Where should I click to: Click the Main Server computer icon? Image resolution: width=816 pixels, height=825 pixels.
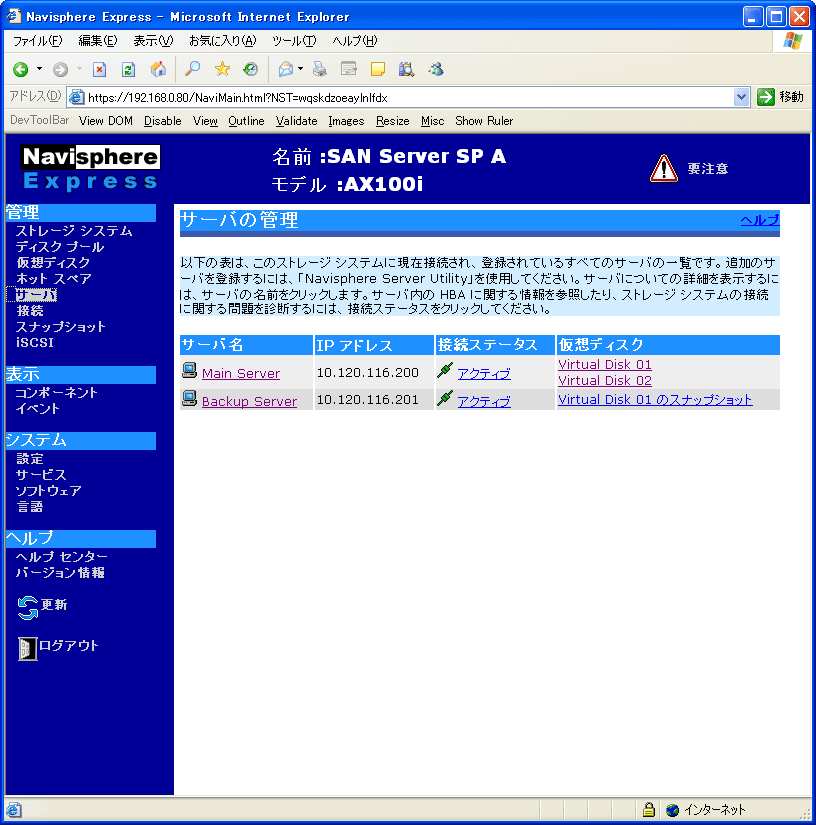click(x=190, y=371)
